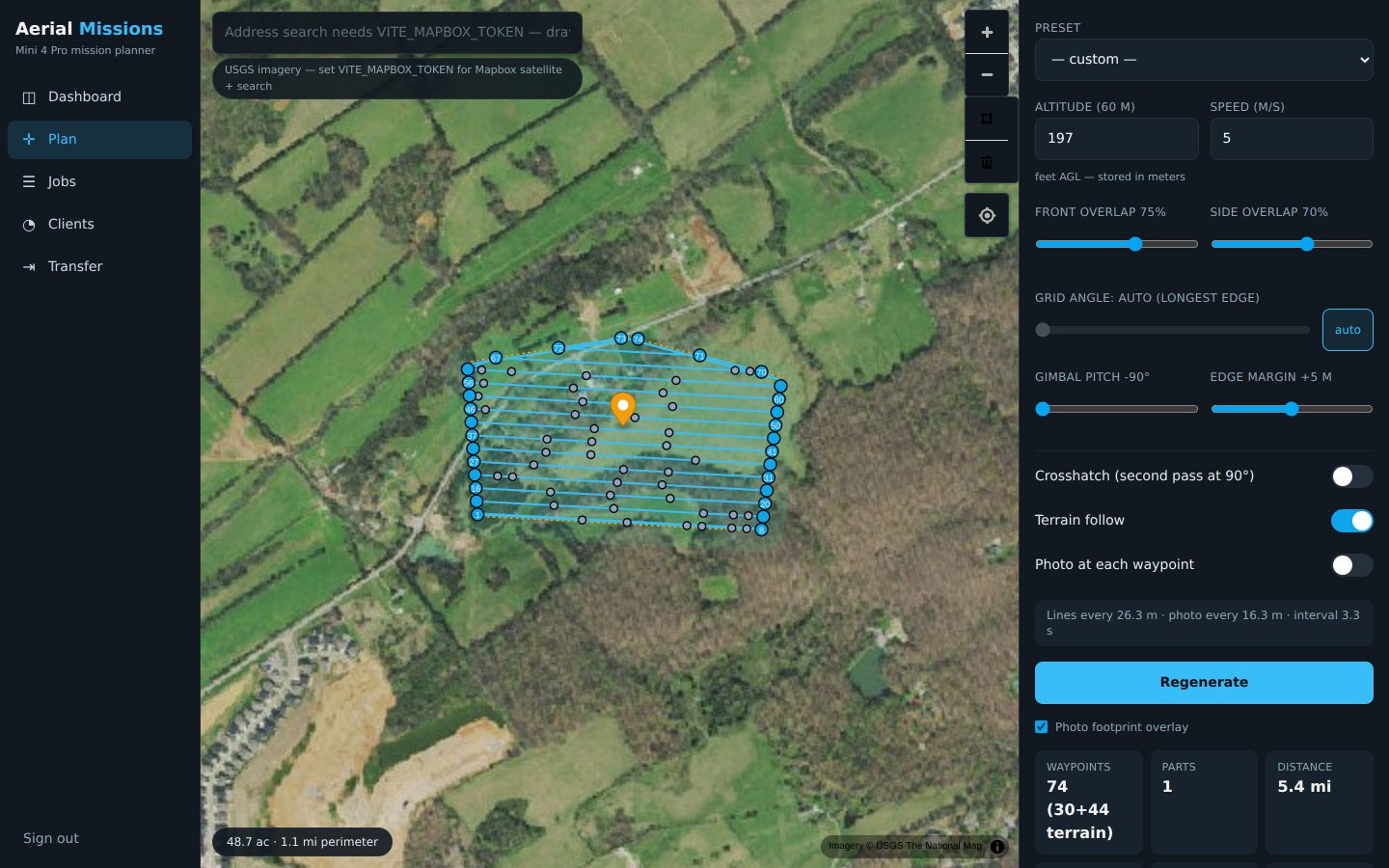1389x868 pixels.
Task: Select waypoint 60 on the map
Action: click(778, 399)
